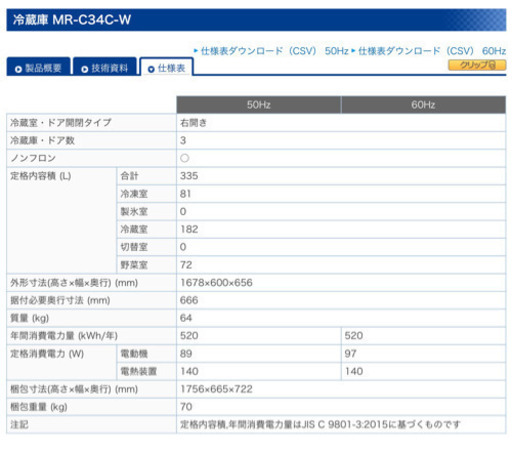Select the total capacity value 335
The height and width of the screenshot is (455, 512).
[x=189, y=176]
